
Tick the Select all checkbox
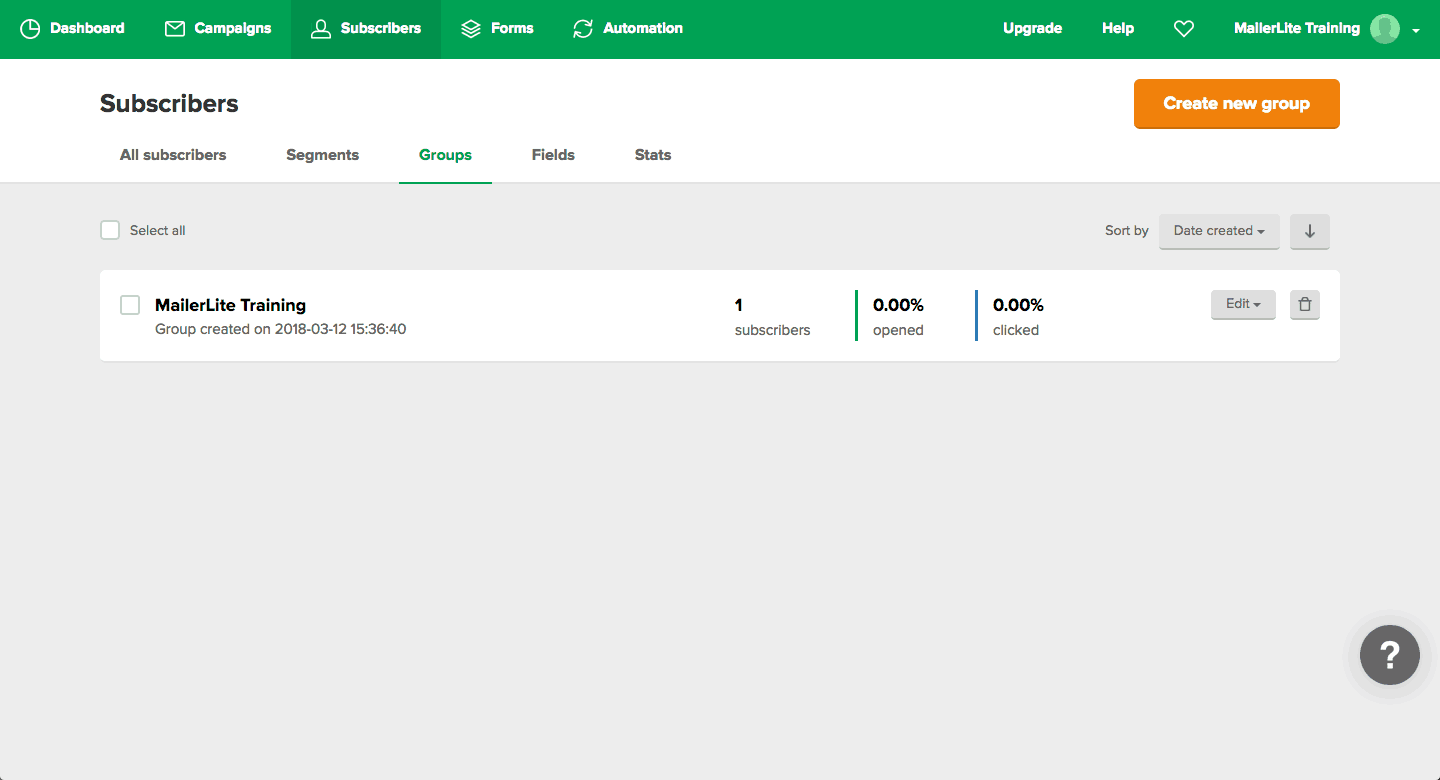(110, 230)
